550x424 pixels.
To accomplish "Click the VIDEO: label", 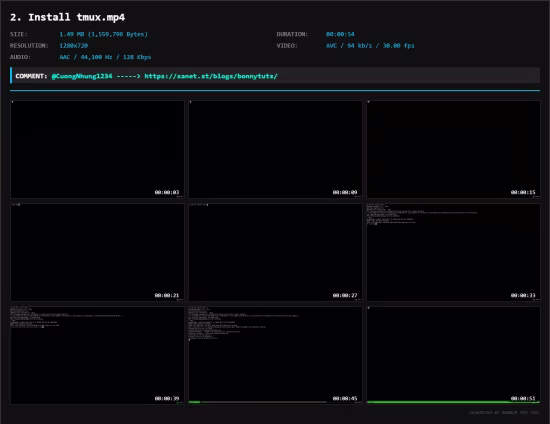I will pyautogui.click(x=287, y=46).
